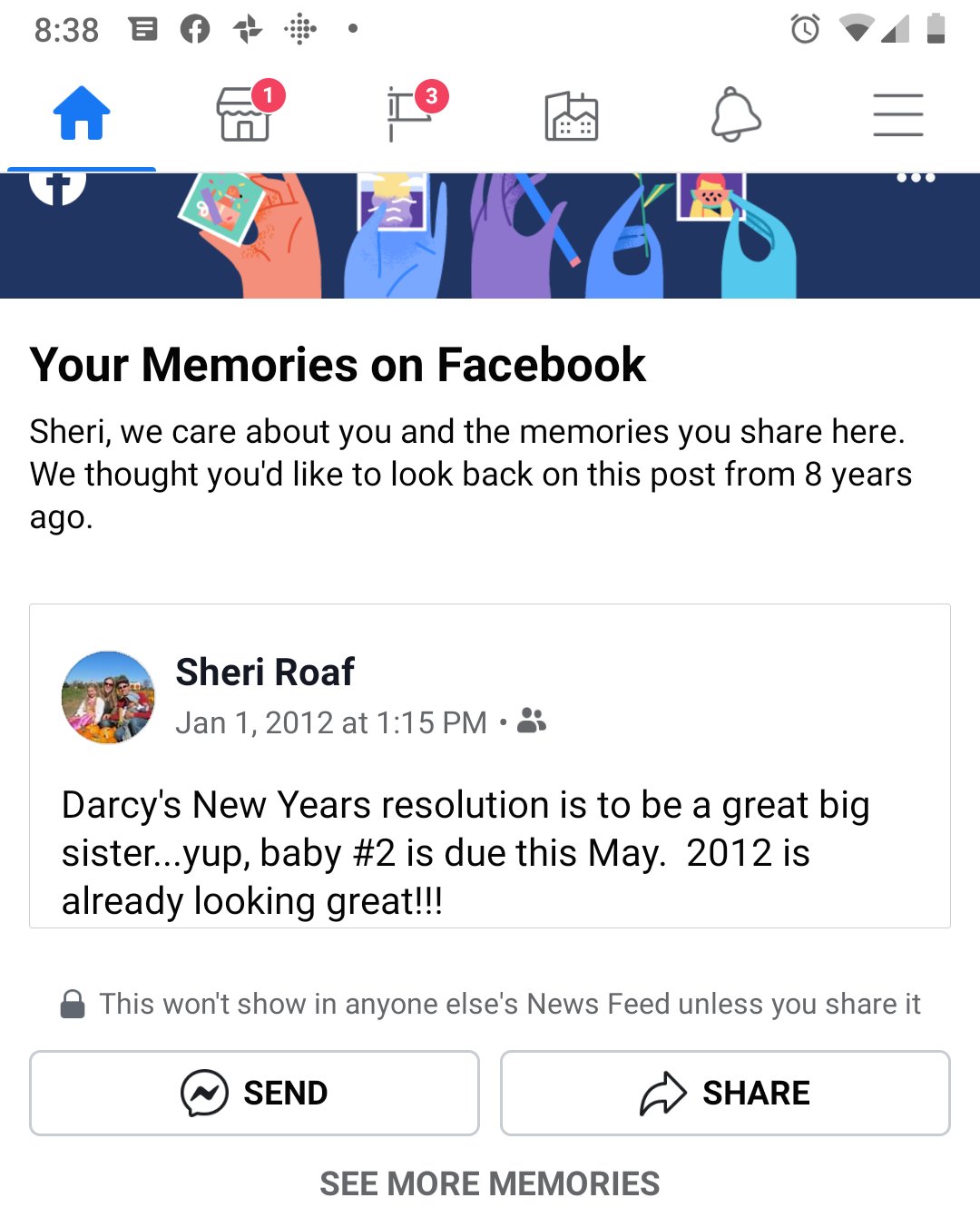
Task: Open the Pages flag tab
Action: tap(408, 114)
